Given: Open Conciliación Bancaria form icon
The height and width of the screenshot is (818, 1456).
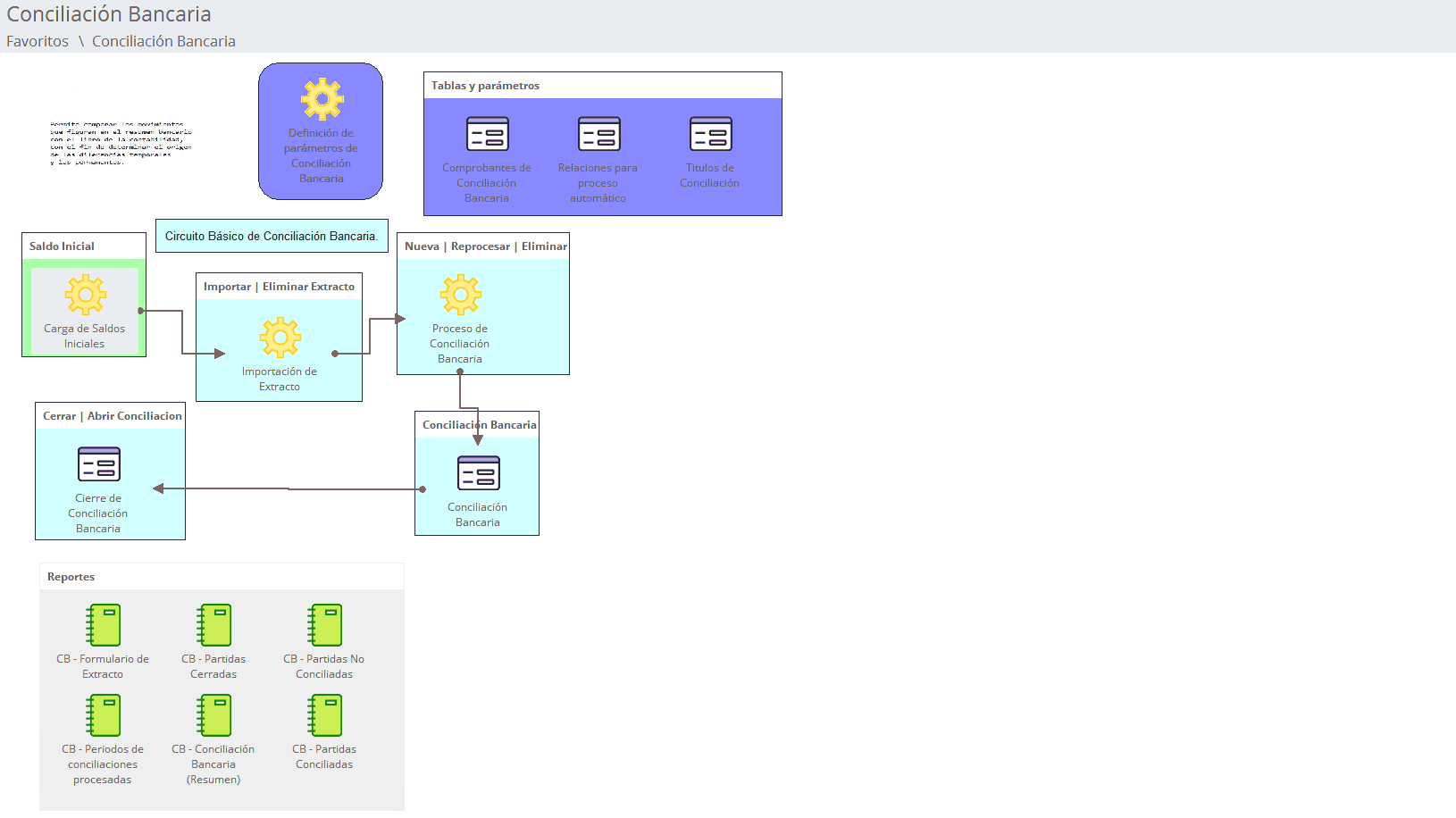Looking at the screenshot, I should click(478, 473).
